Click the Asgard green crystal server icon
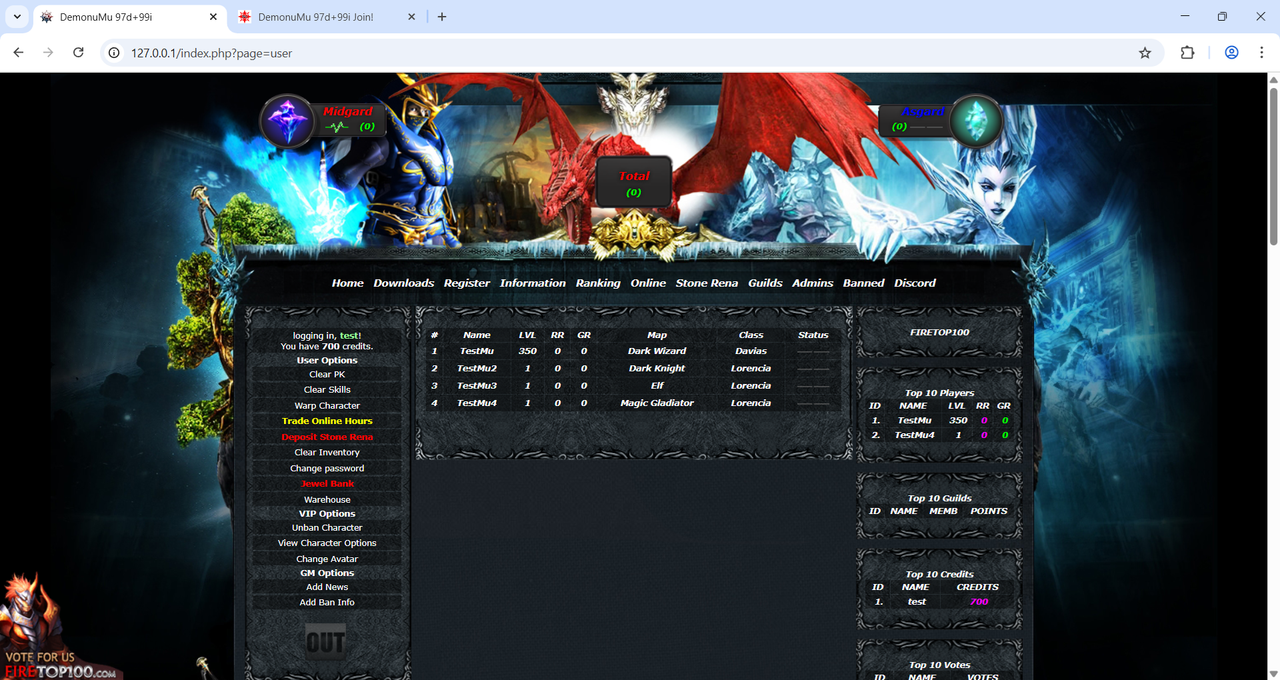1280x680 pixels. [975, 121]
